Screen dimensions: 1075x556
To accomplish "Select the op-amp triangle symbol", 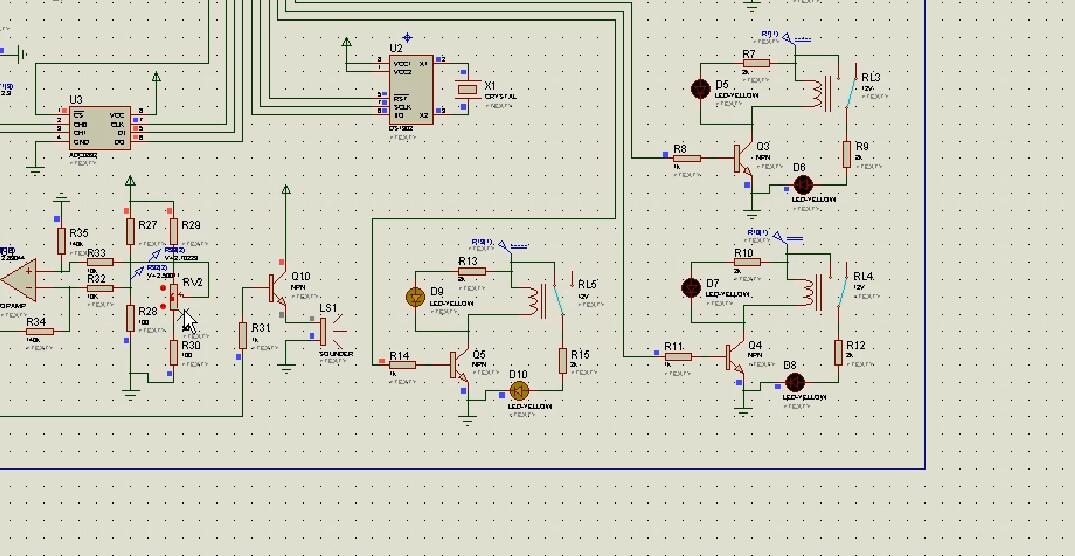I will [x=19, y=280].
